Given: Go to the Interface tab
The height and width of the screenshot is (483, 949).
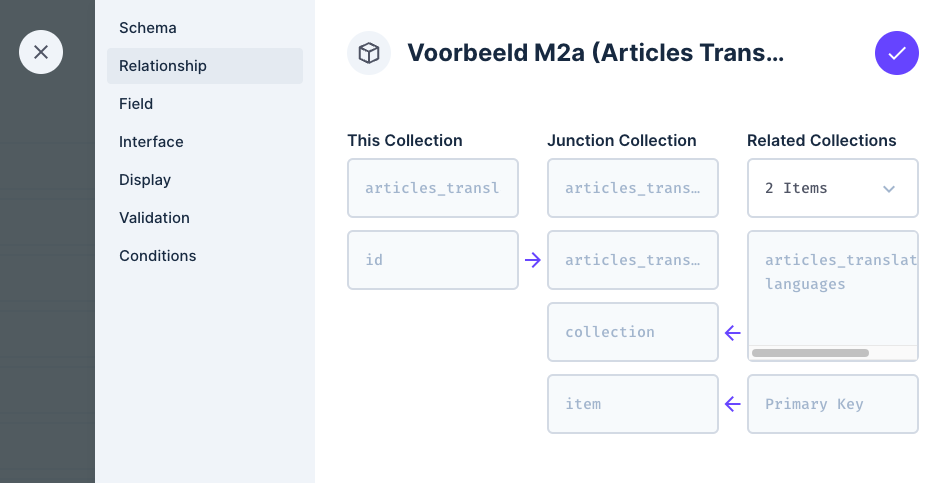Looking at the screenshot, I should point(151,142).
